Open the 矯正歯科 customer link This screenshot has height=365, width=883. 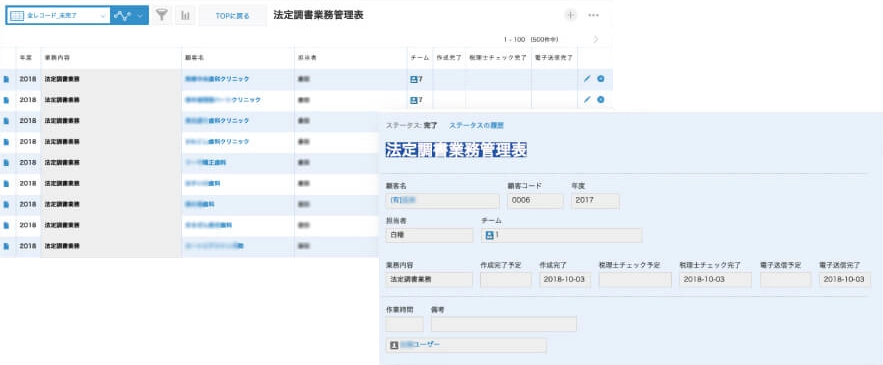pos(206,162)
